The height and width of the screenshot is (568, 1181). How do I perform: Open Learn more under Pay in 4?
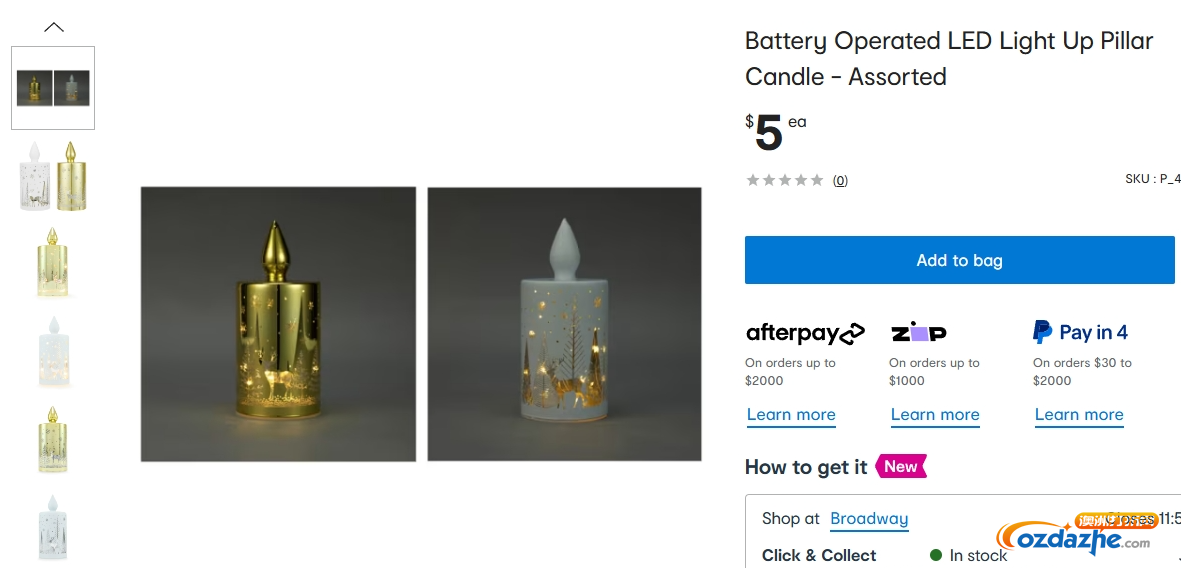(x=1079, y=415)
